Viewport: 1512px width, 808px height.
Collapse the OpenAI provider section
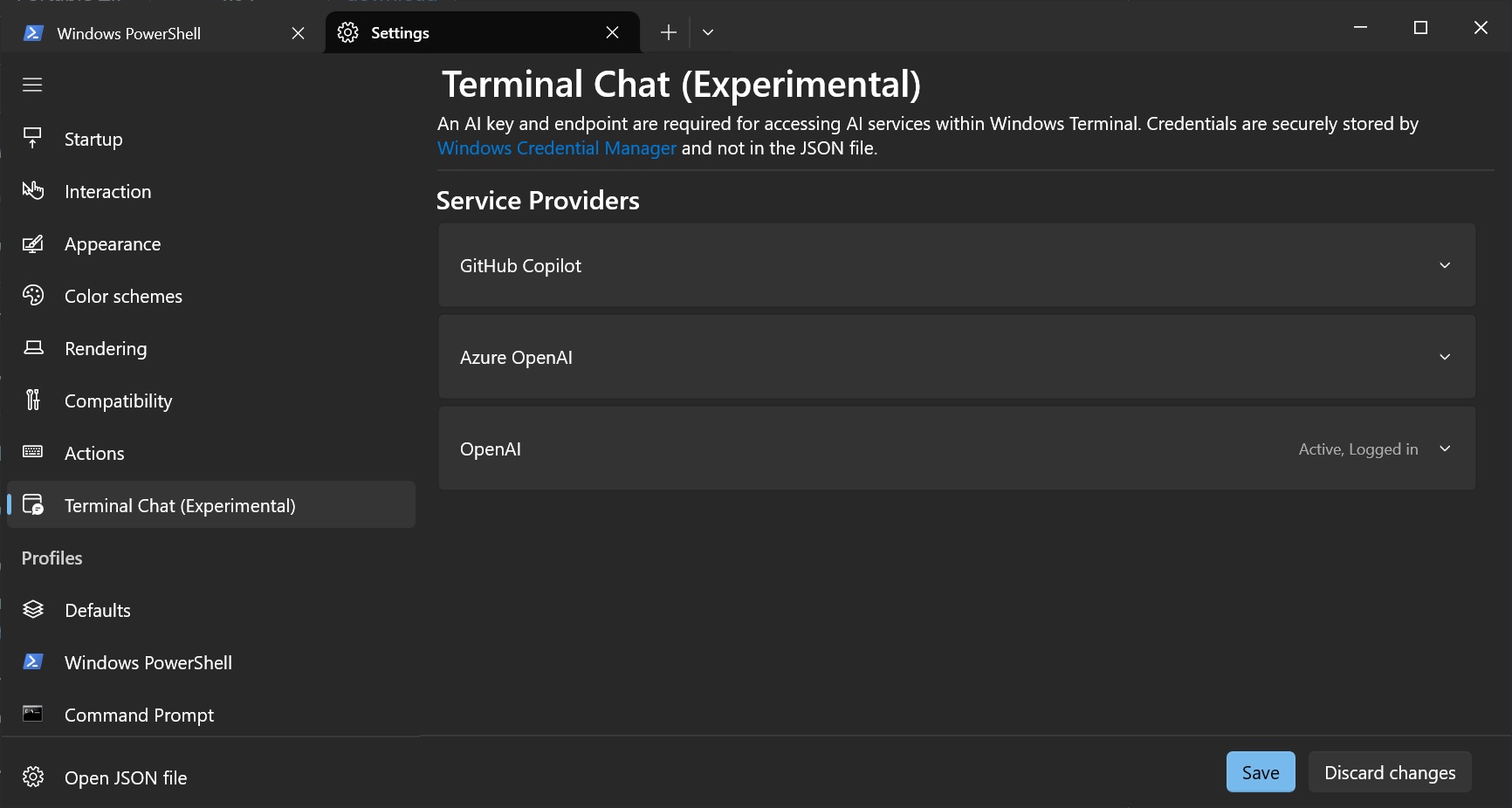pyautogui.click(x=1446, y=449)
